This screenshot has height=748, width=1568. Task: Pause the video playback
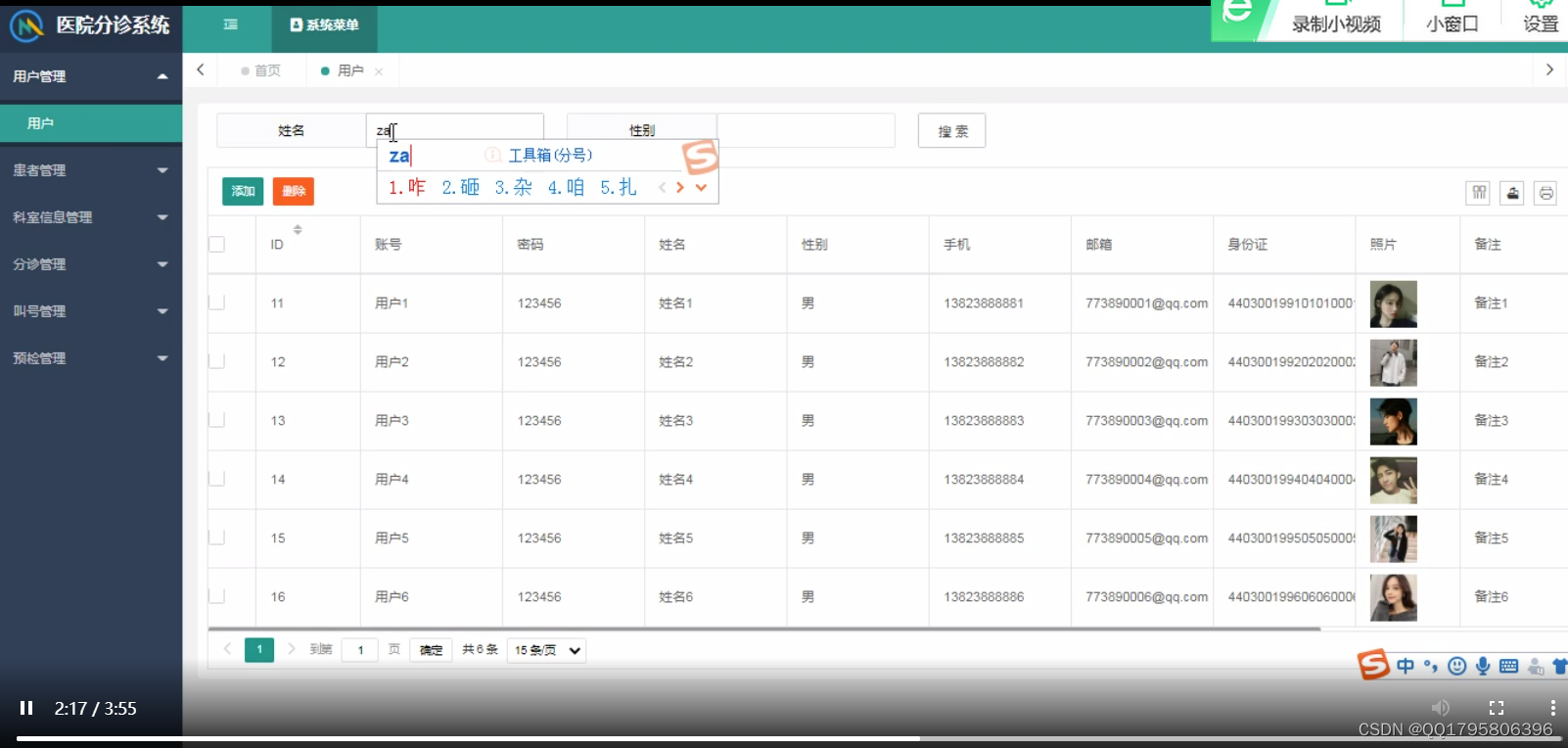(26, 708)
